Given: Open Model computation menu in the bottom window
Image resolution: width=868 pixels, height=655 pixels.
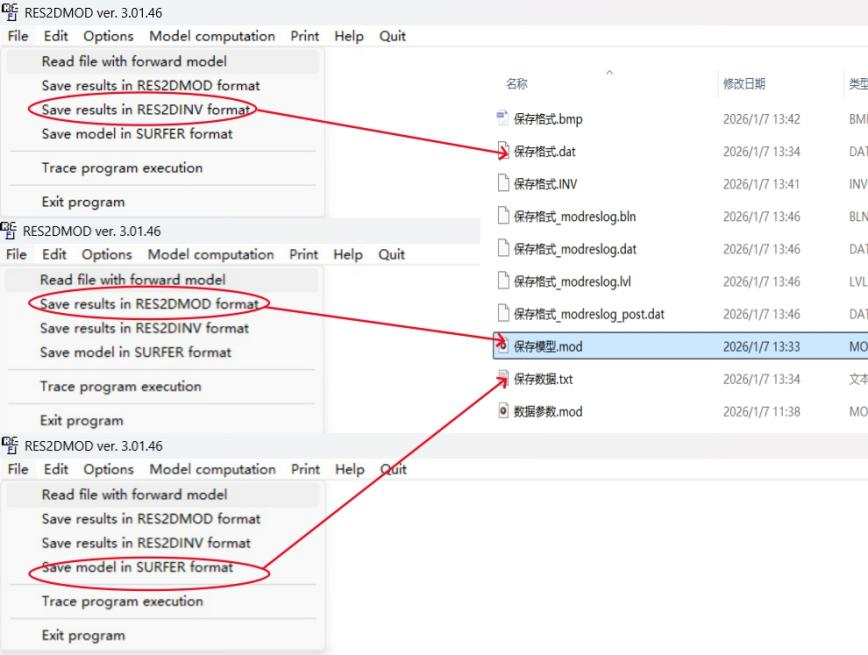Looking at the screenshot, I should (213, 469).
